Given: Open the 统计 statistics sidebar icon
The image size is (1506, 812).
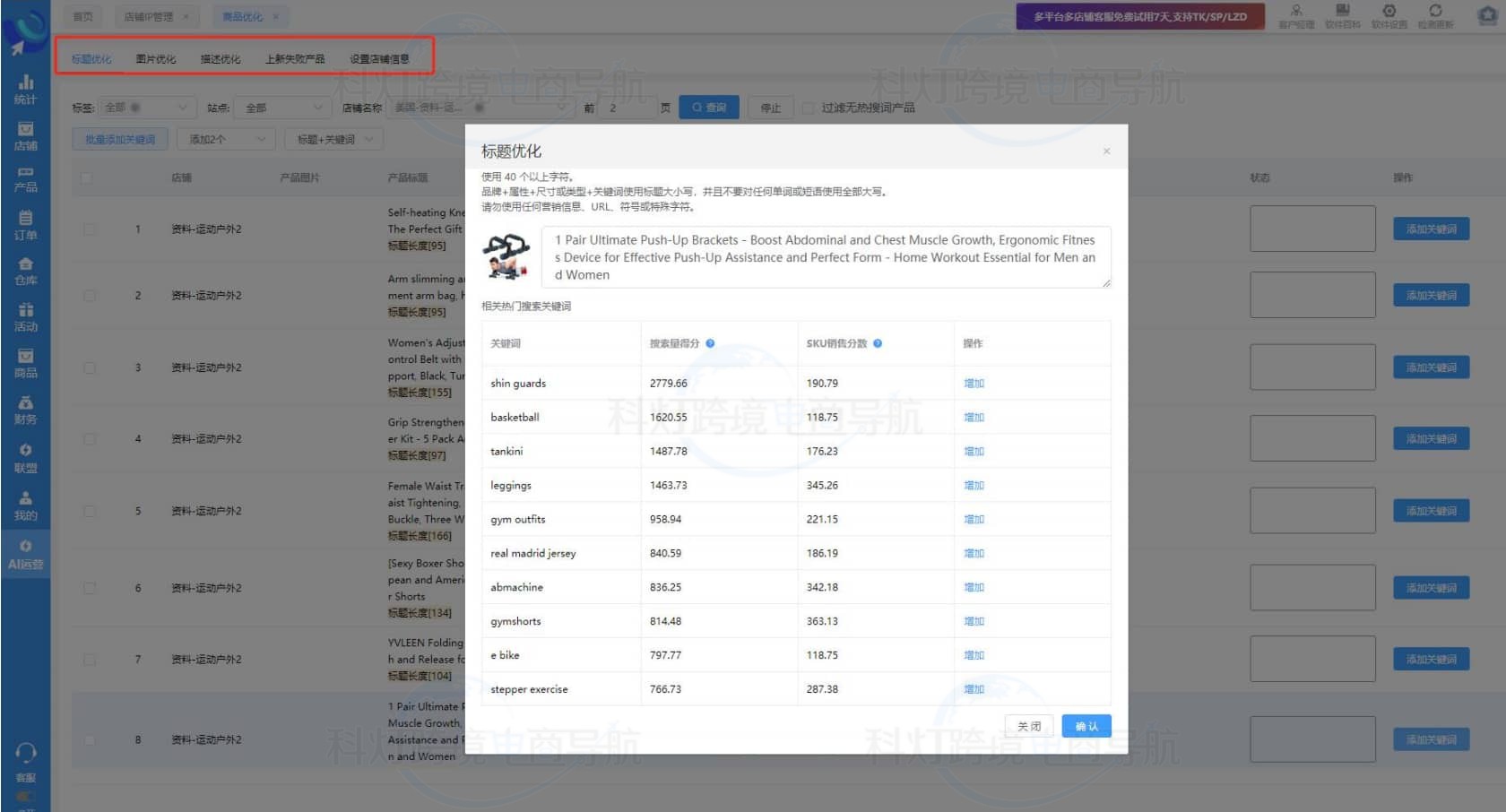Looking at the screenshot, I should 25,89.
